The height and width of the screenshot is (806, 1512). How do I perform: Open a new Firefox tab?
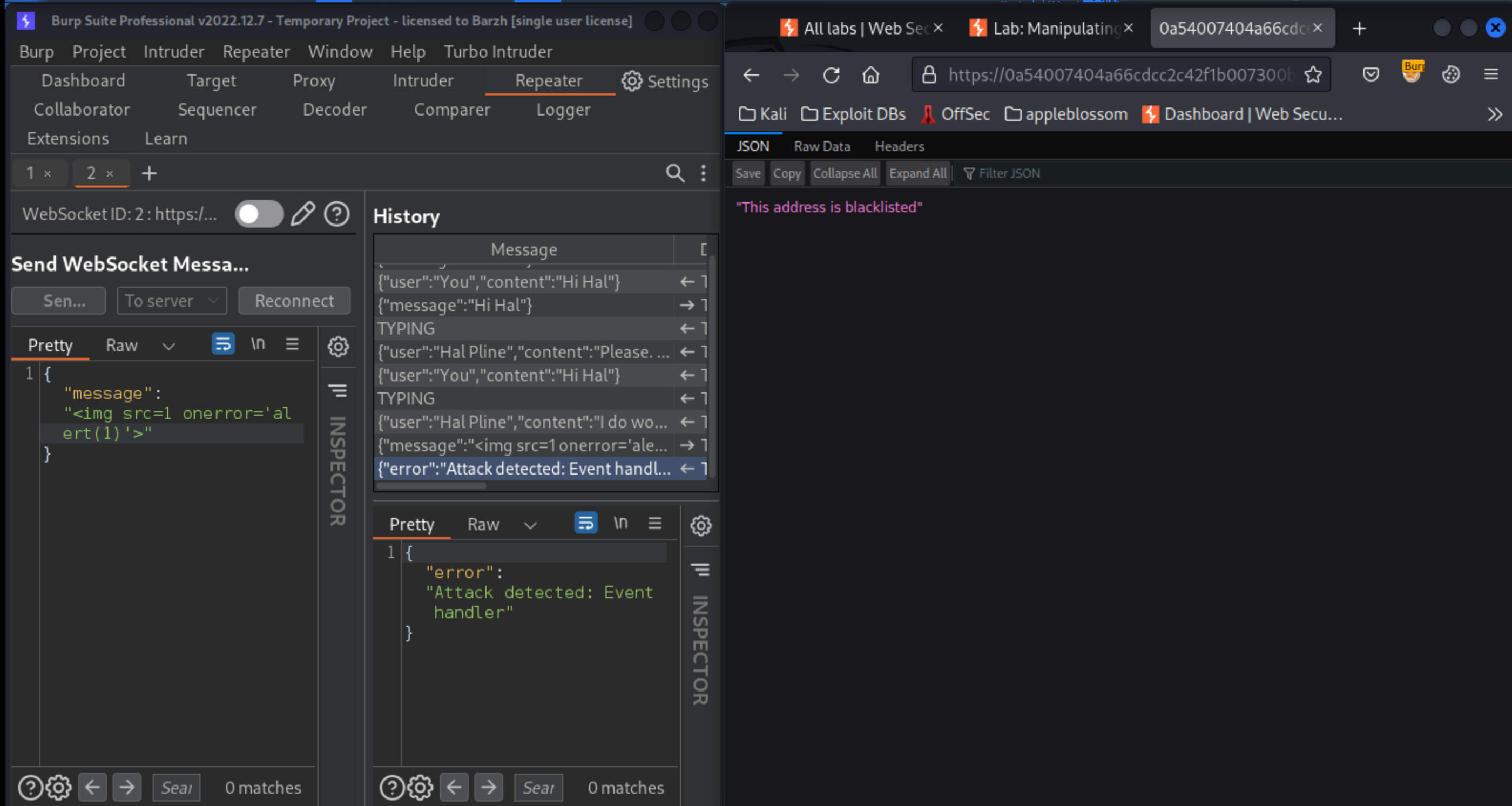pyautogui.click(x=1359, y=28)
